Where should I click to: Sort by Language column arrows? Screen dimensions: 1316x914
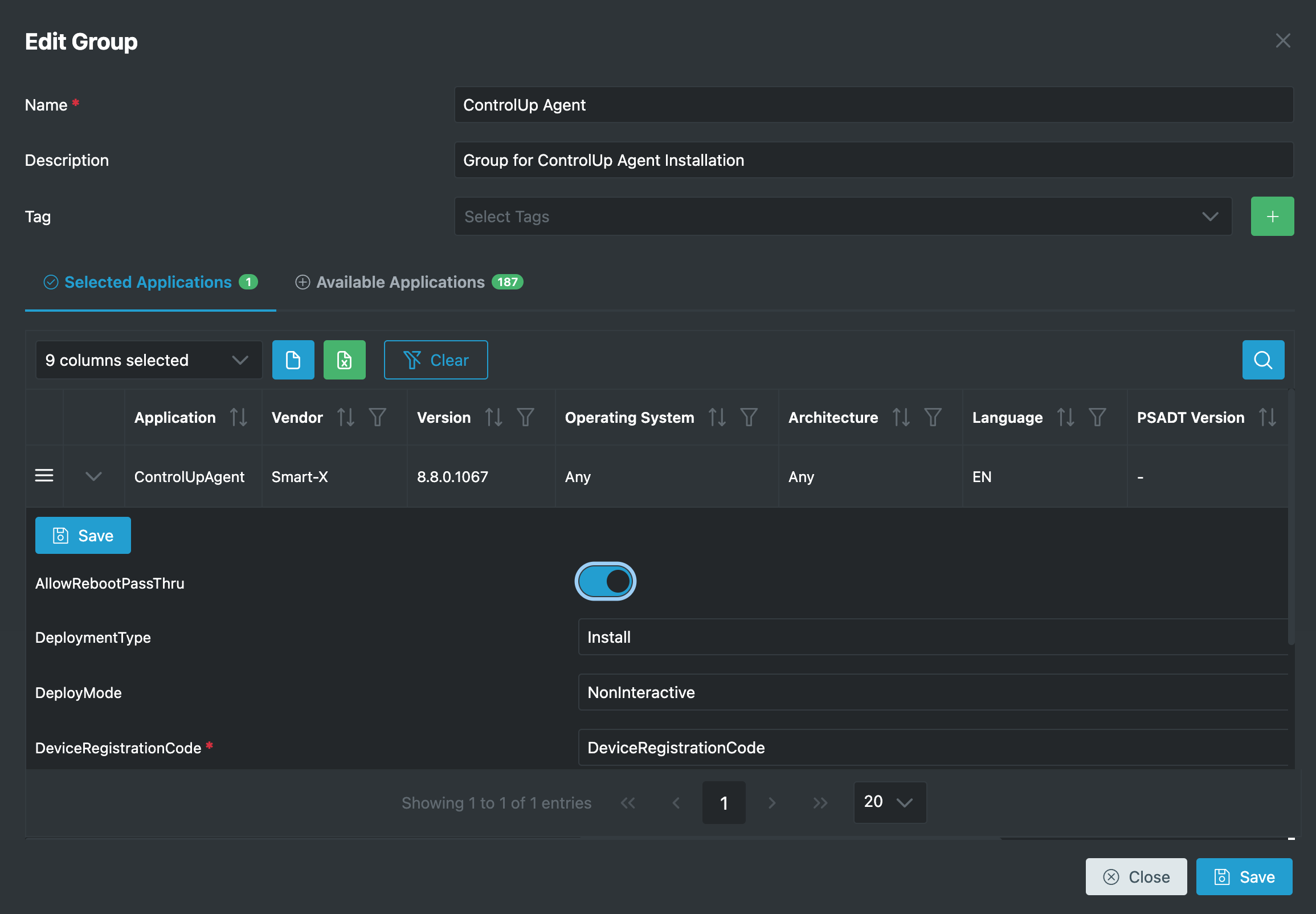tap(1065, 418)
